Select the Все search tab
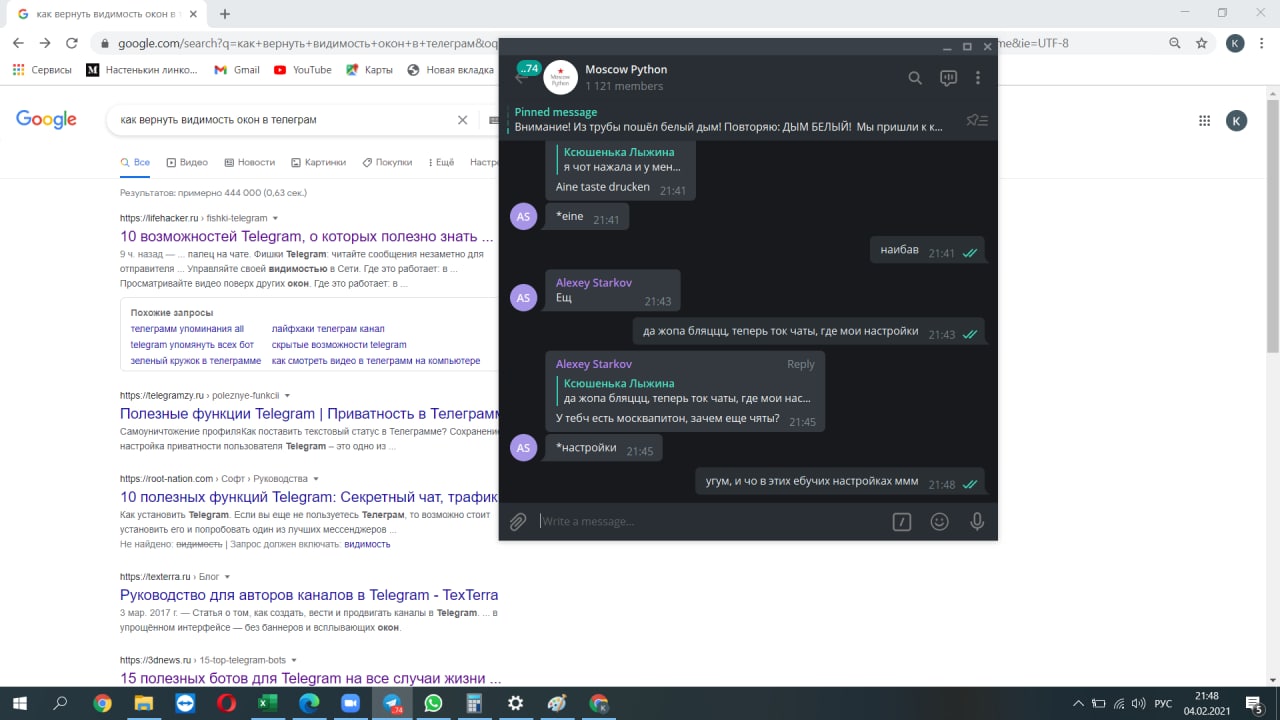The width and height of the screenshot is (1280, 720). coord(135,162)
